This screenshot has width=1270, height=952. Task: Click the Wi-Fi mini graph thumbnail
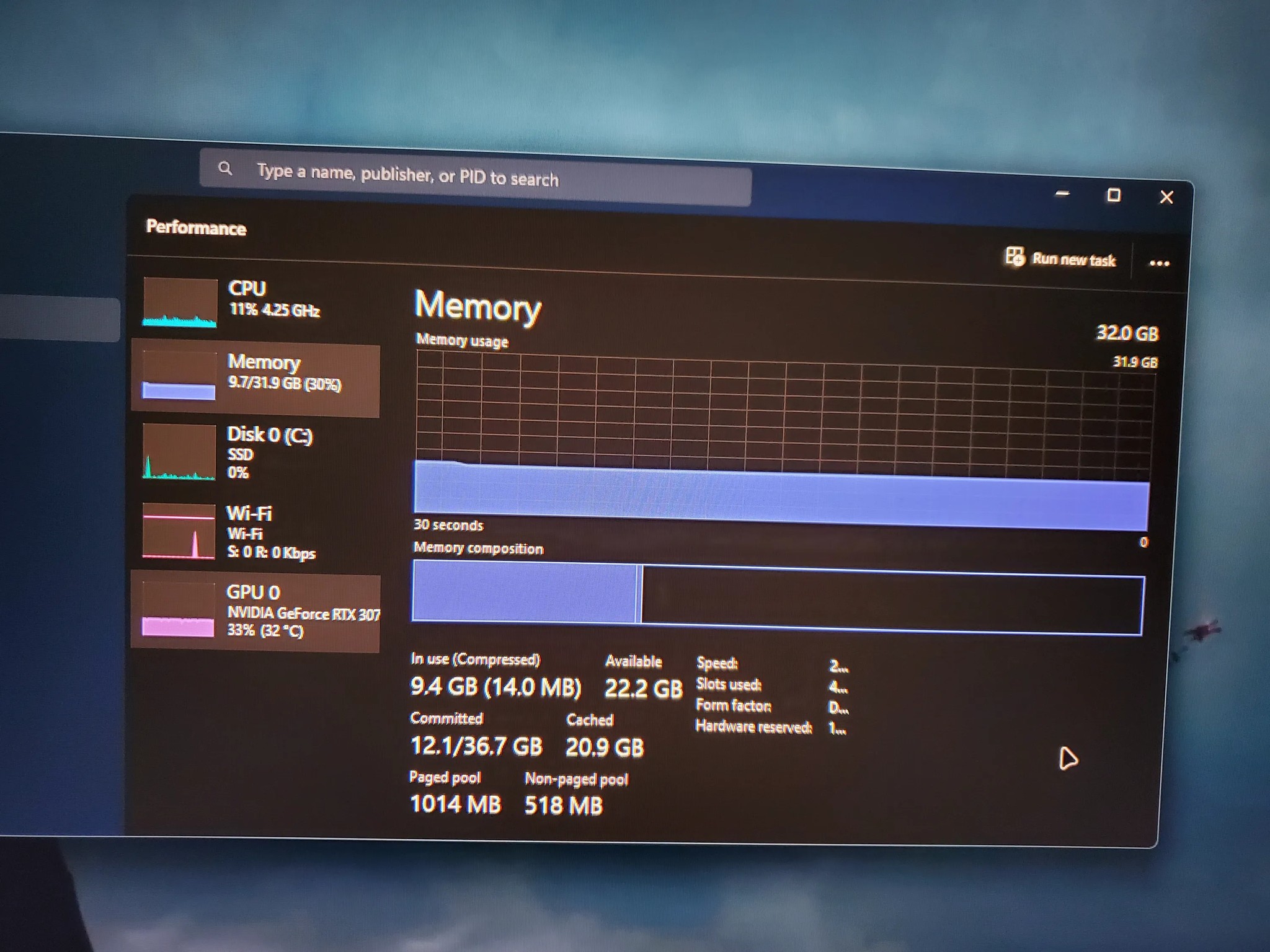click(x=179, y=531)
